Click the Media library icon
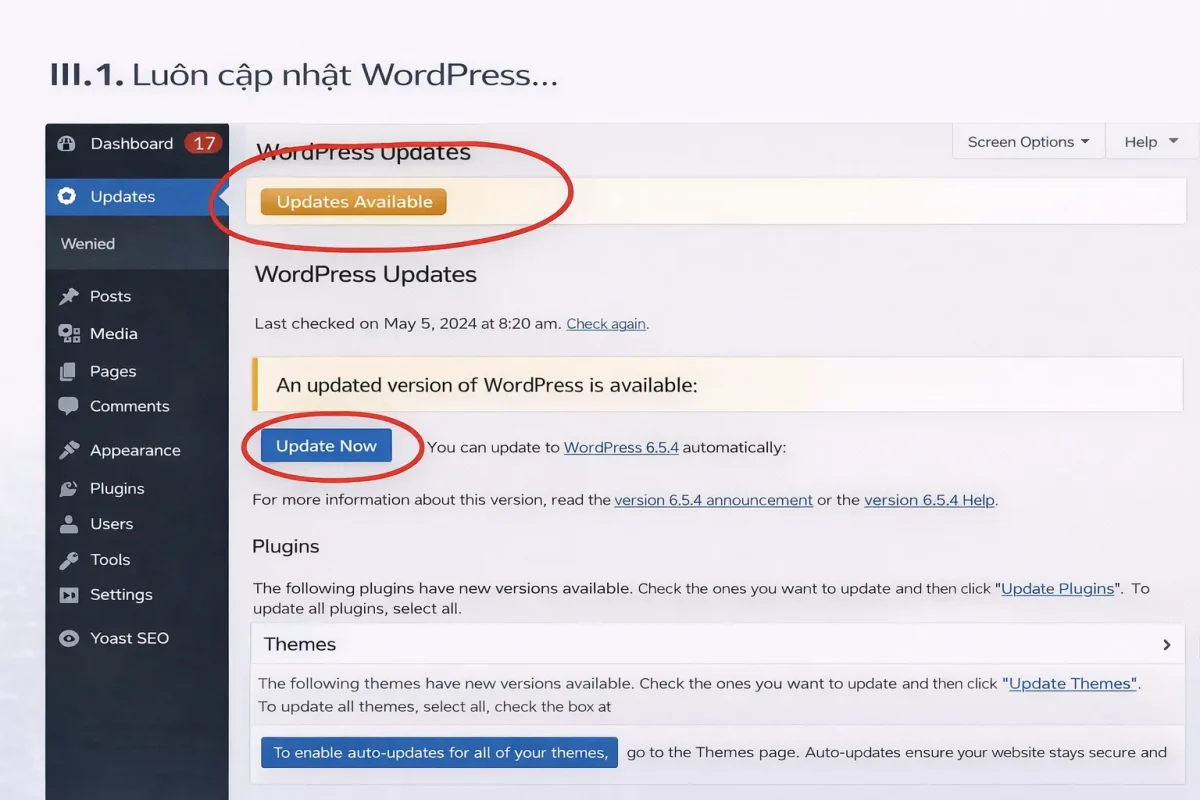The height and width of the screenshot is (800, 1200). pyautogui.click(x=68, y=334)
